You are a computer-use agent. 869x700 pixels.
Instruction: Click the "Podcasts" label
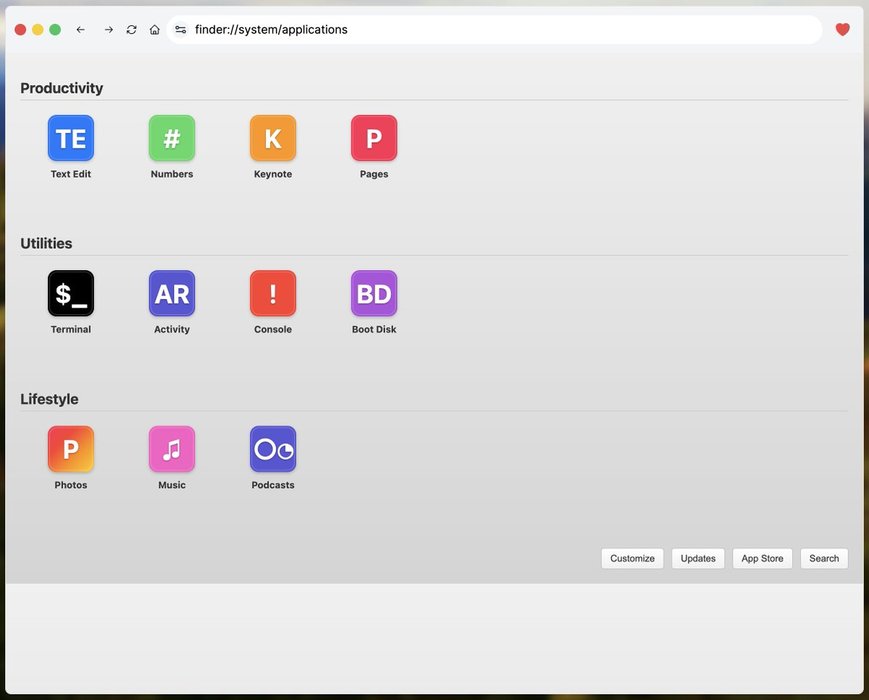[x=273, y=485]
